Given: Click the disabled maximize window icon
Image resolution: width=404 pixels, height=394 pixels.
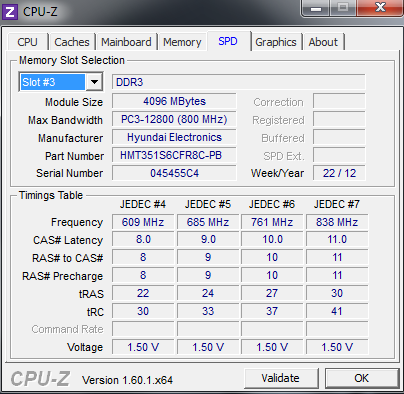Looking at the screenshot, I should pos(343,8).
